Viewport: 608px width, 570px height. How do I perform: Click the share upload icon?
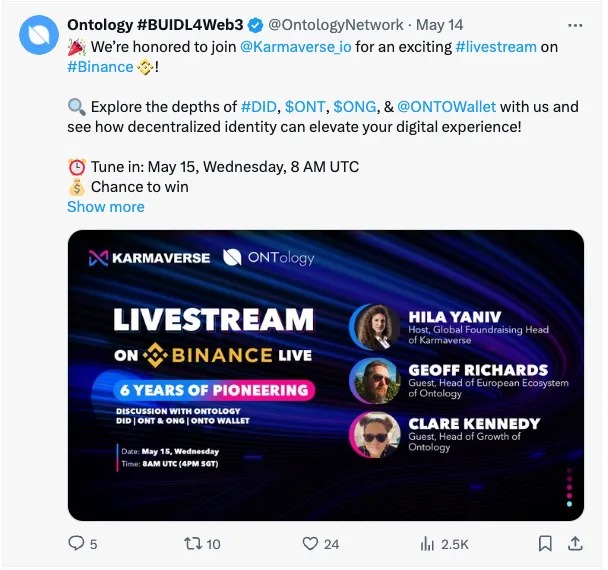point(575,544)
